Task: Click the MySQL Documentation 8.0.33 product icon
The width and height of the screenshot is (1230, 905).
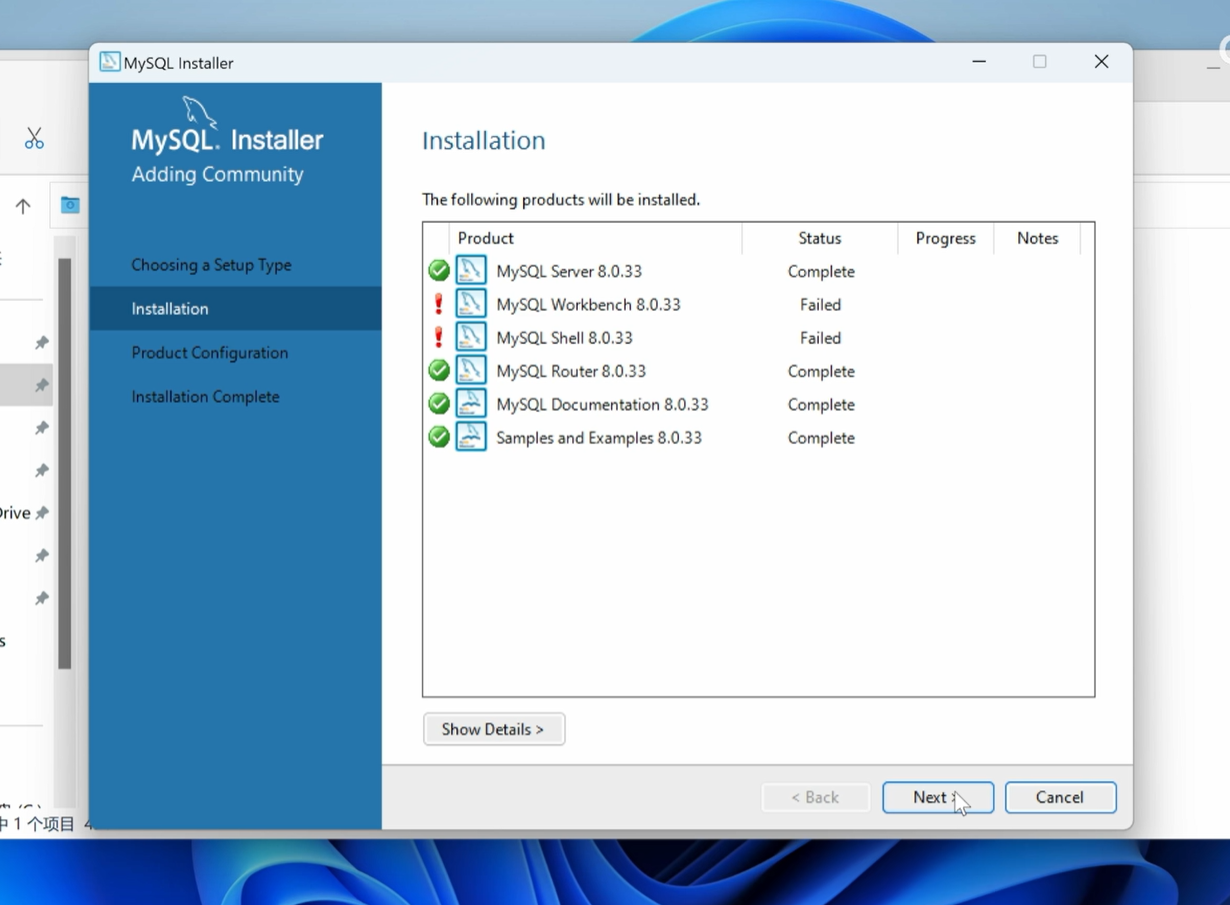Action: 471,404
